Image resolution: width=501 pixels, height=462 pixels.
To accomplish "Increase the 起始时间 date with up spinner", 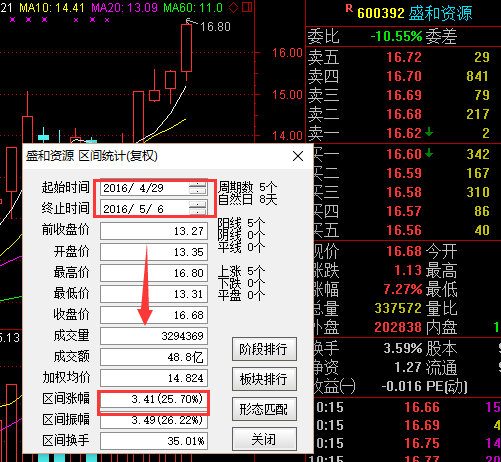I will tap(197, 185).
